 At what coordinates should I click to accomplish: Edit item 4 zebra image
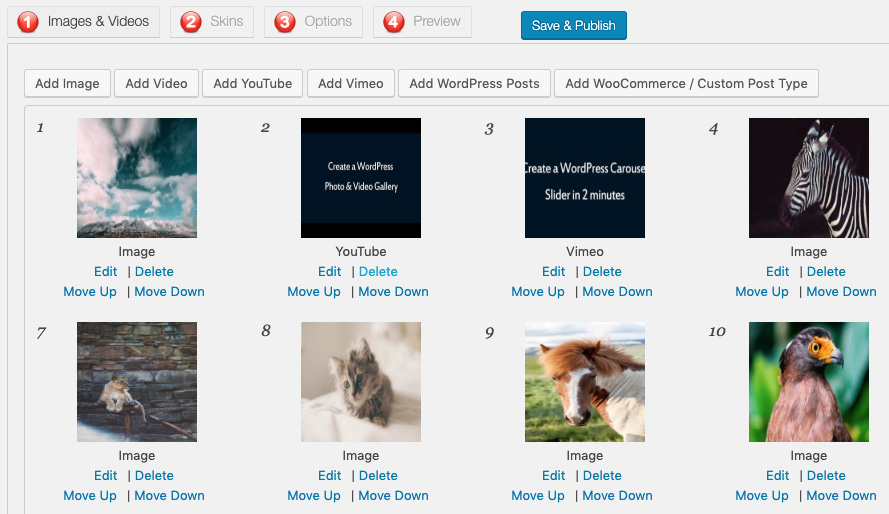click(777, 271)
